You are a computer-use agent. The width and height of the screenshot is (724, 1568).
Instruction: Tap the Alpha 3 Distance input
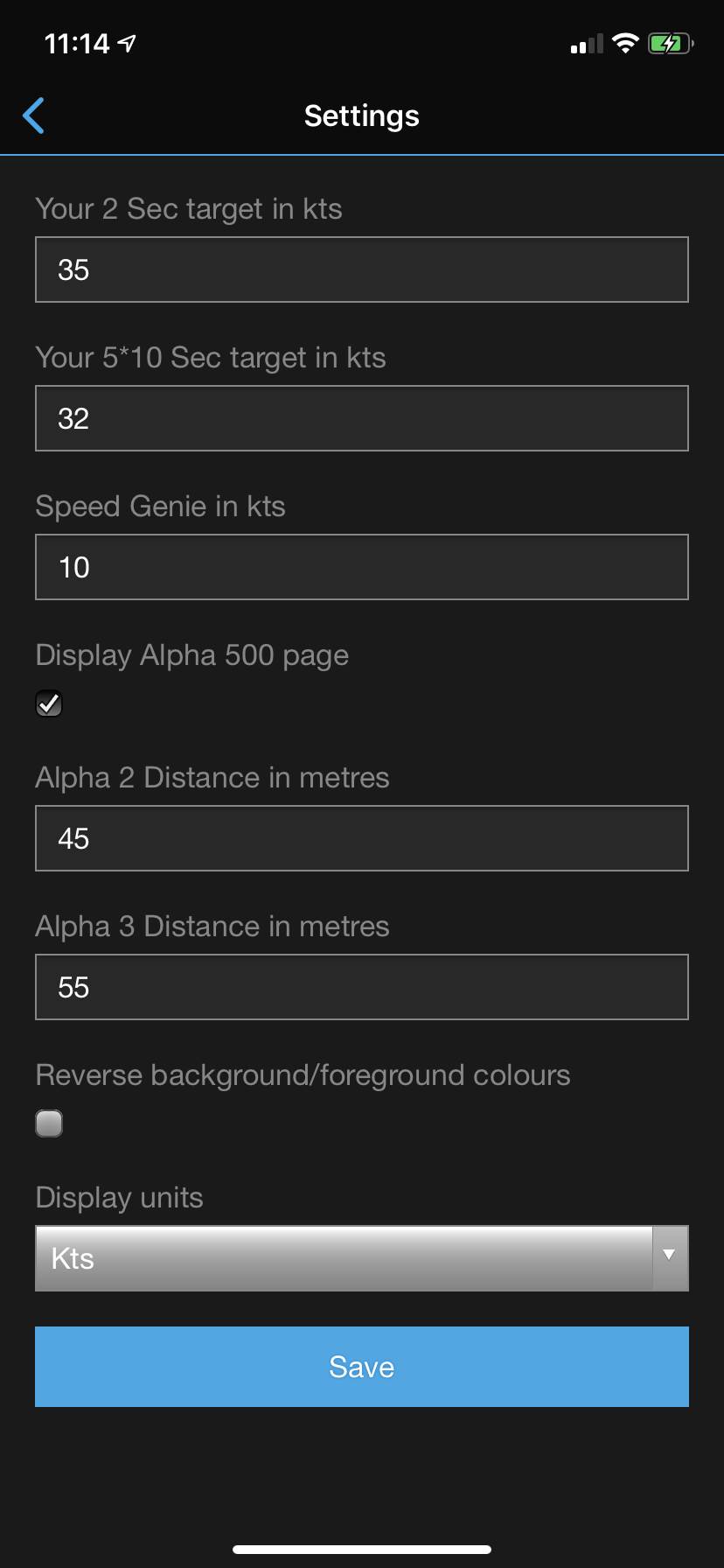[362, 987]
